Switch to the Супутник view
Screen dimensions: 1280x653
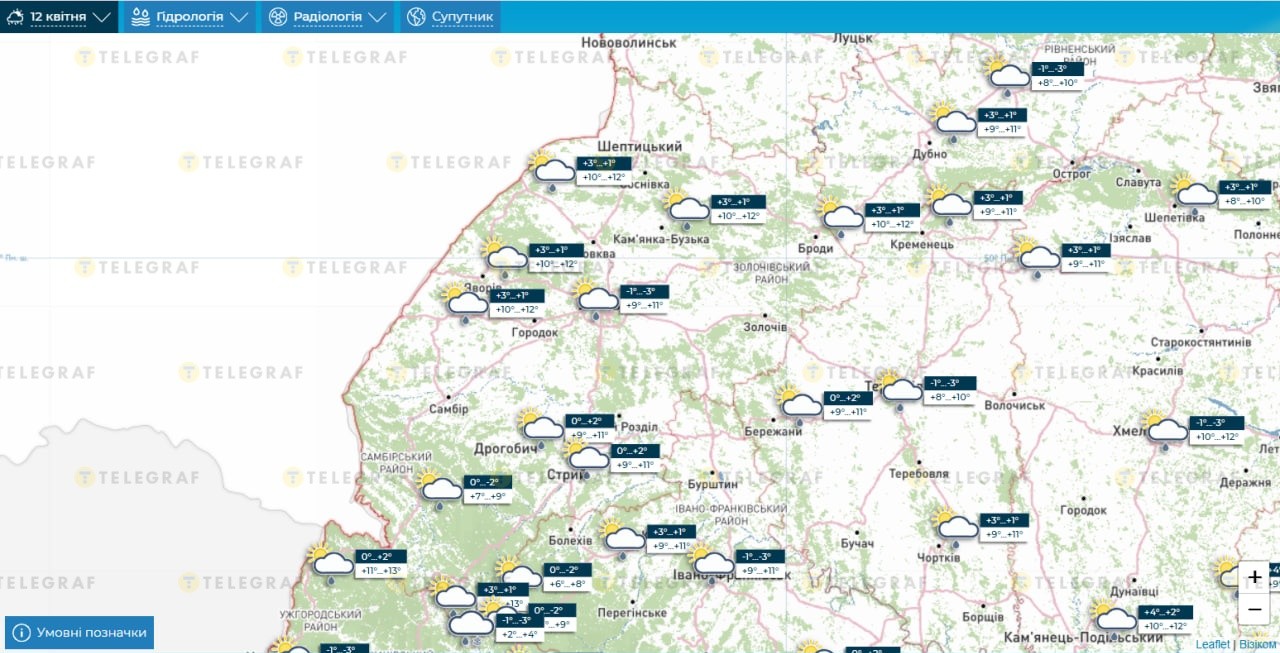point(462,17)
